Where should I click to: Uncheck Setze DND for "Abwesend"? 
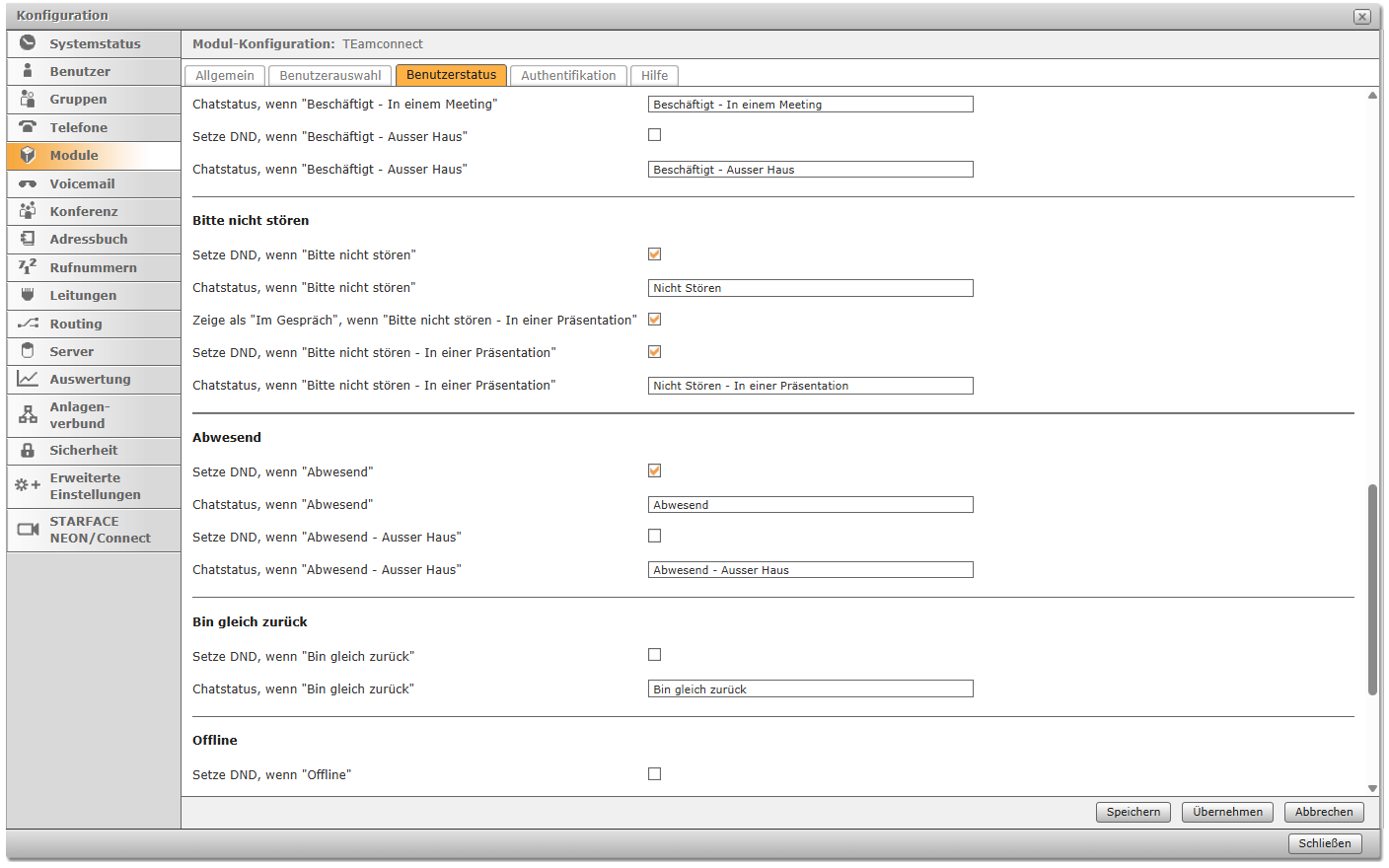[x=654, y=471]
